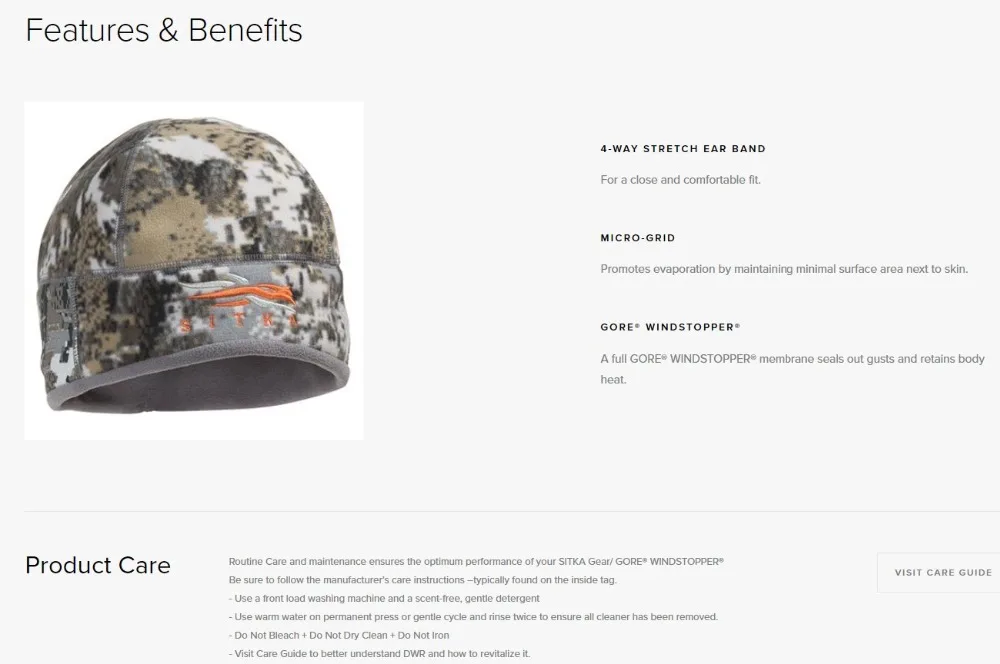Screen dimensions: 1000x664
Task: Click the Micro-Grid feature title
Action: (x=638, y=238)
